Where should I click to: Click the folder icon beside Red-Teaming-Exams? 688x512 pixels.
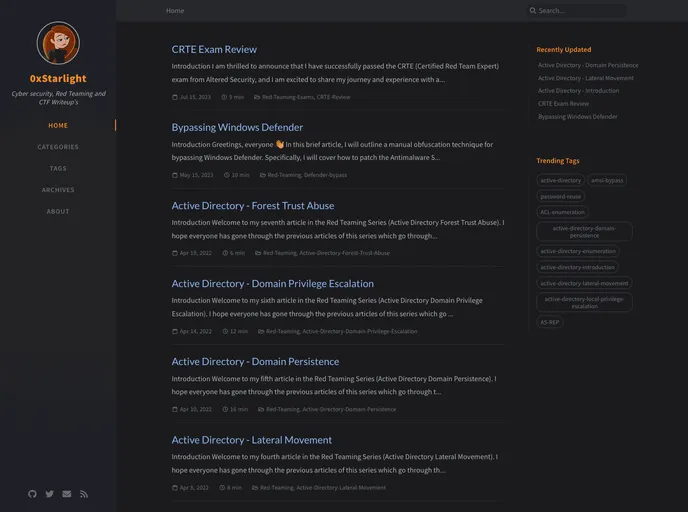pyautogui.click(x=257, y=97)
